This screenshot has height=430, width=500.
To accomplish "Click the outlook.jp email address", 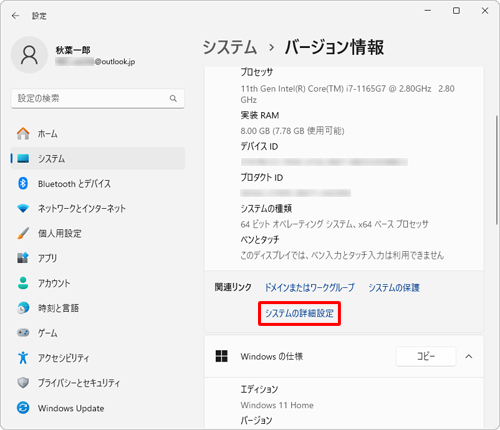I will (95, 62).
